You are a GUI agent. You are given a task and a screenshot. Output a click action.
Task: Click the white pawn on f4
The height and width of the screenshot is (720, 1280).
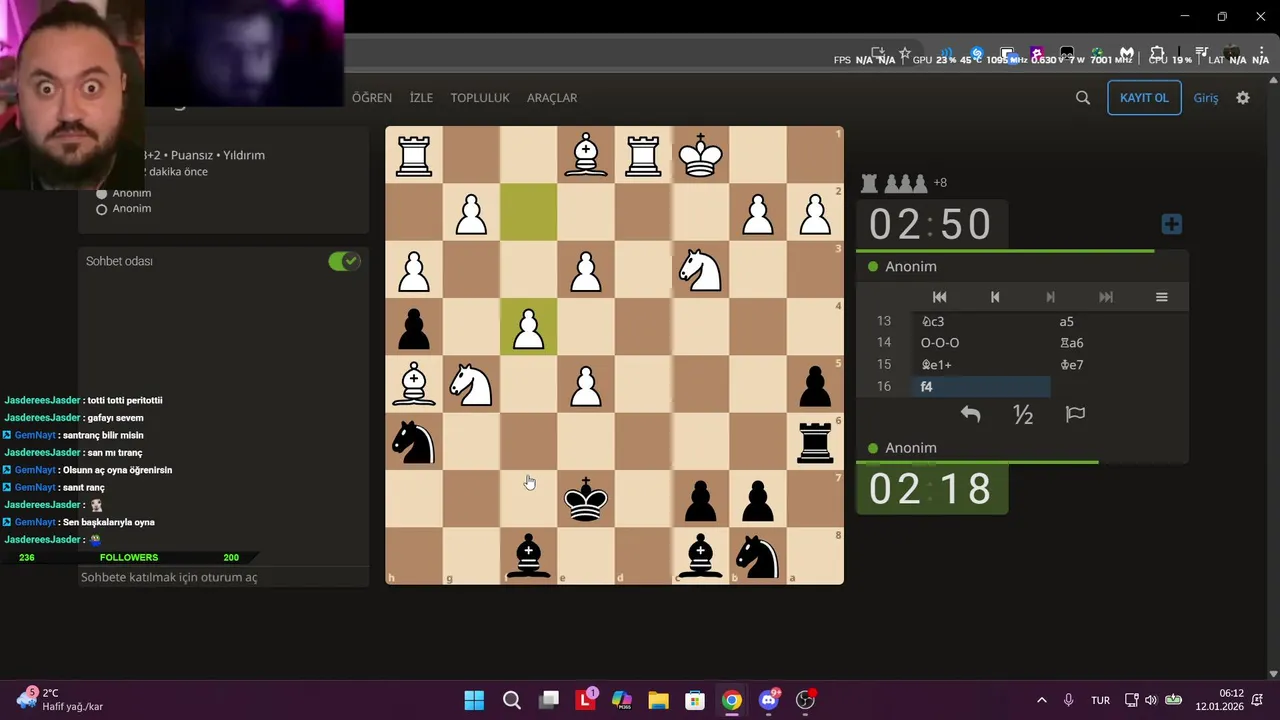point(529,327)
